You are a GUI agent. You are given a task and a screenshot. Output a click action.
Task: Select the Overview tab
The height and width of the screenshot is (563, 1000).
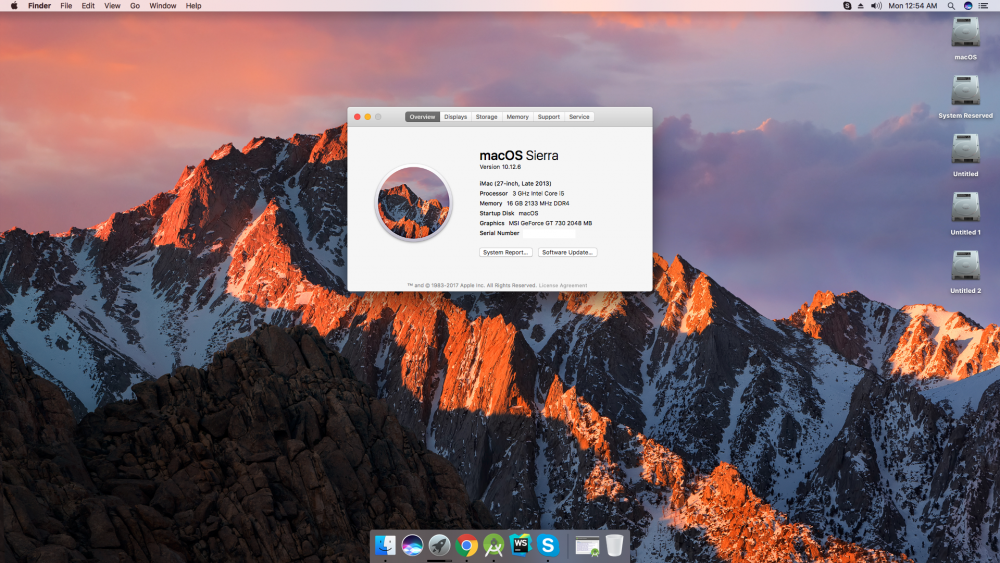(x=422, y=117)
